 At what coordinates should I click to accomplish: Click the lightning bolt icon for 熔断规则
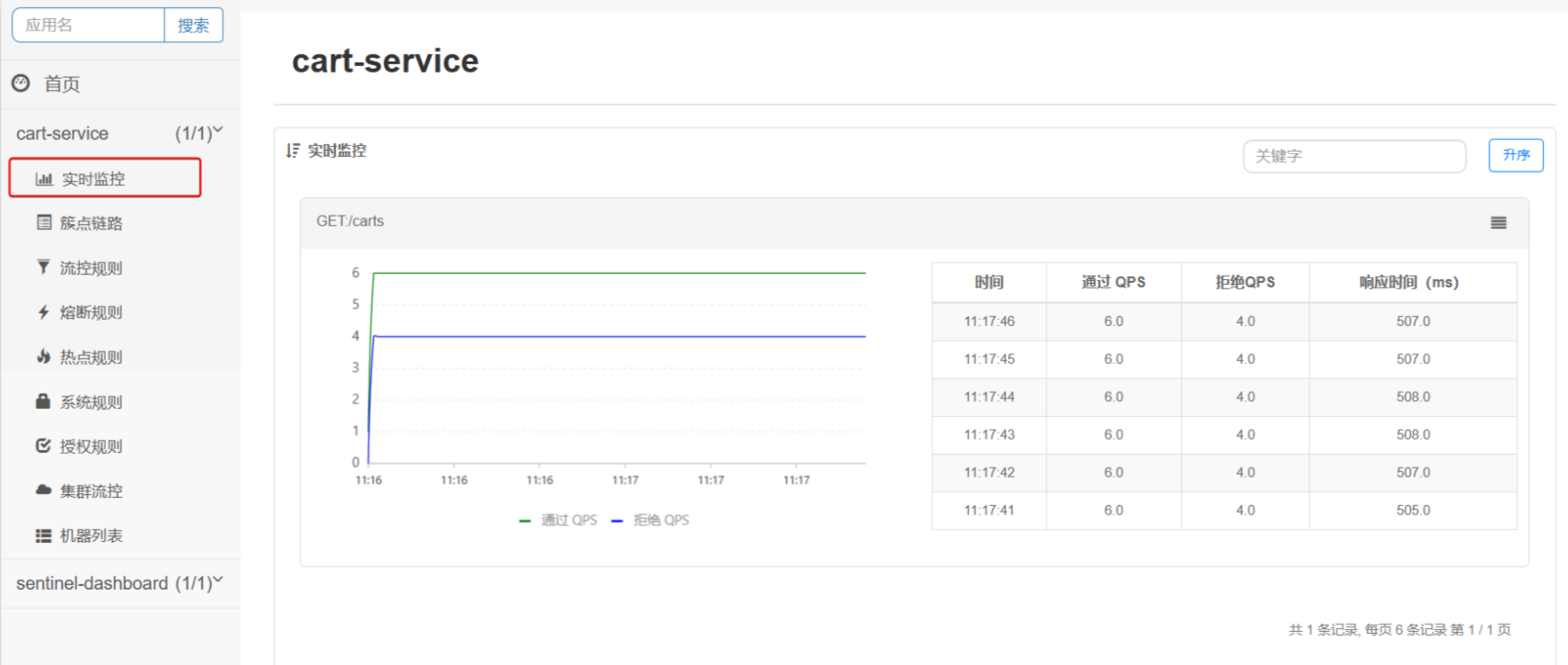[43, 312]
